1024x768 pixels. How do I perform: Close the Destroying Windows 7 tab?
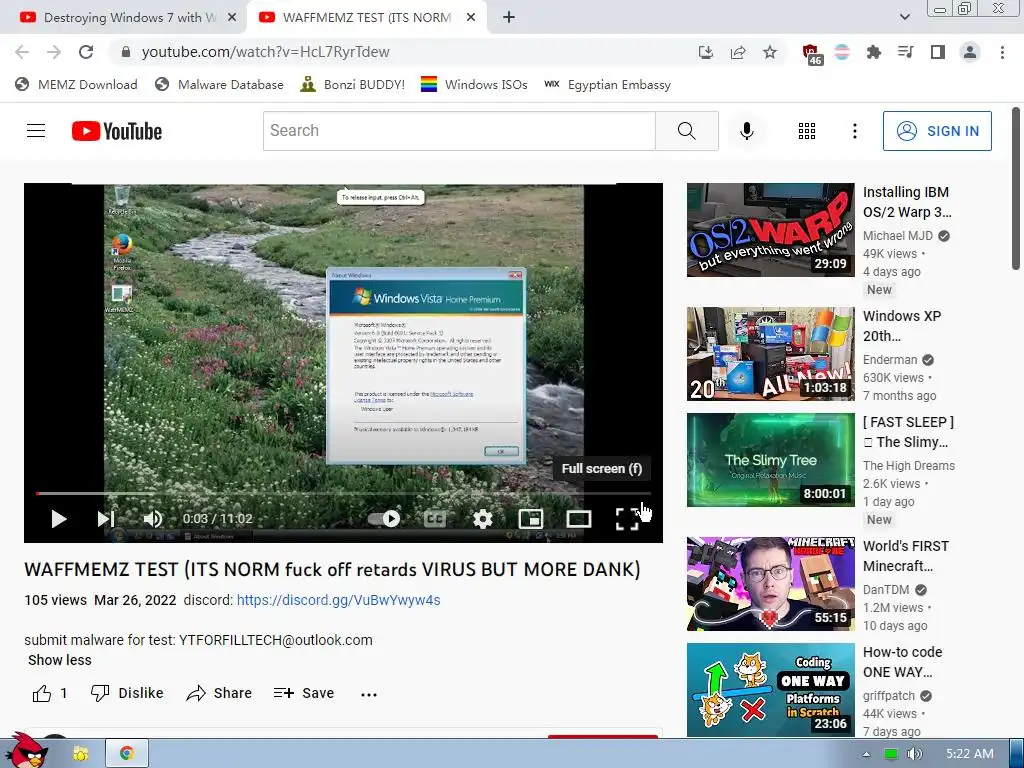231,18
